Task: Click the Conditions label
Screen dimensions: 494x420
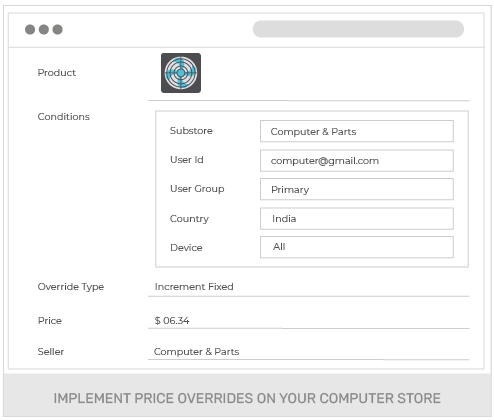Action: click(64, 117)
